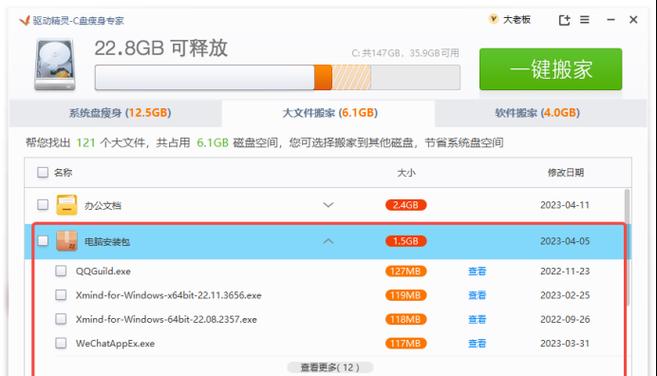Check the 电脑安装包 row checkbox

pos(43,241)
